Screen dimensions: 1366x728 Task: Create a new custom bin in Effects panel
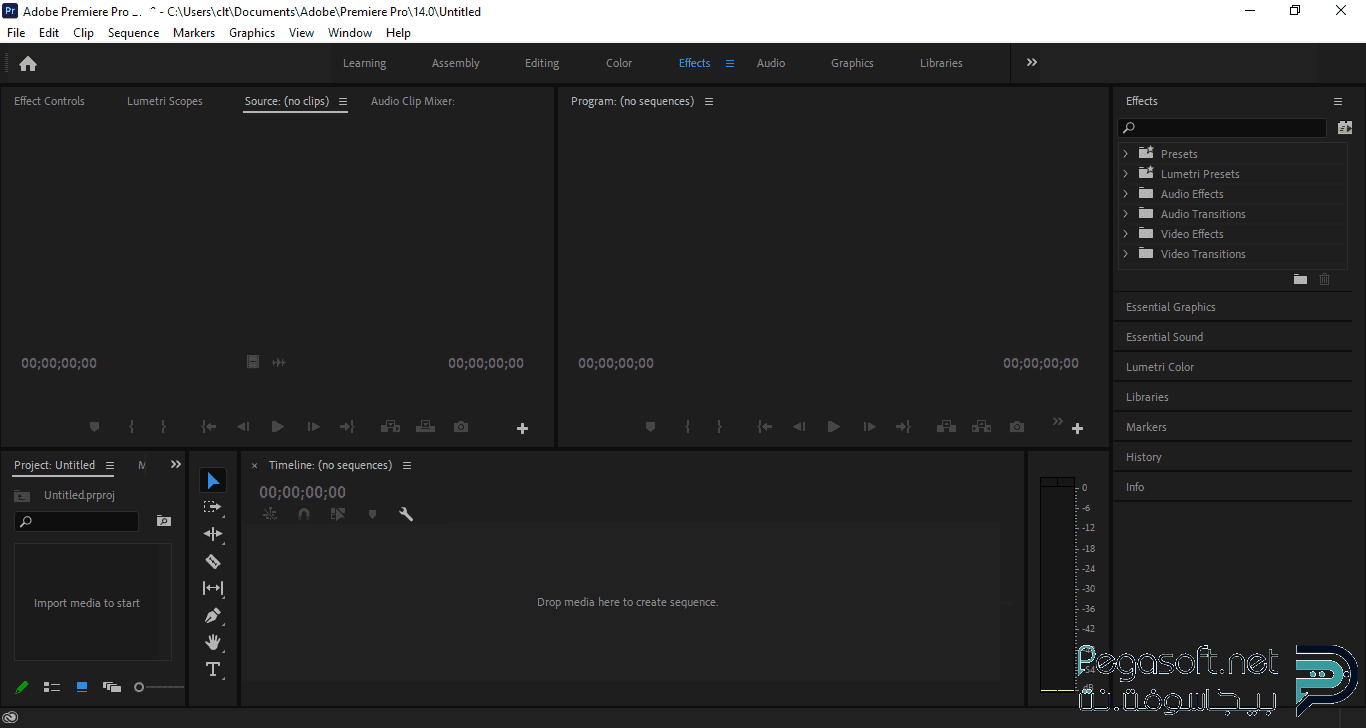[1300, 279]
